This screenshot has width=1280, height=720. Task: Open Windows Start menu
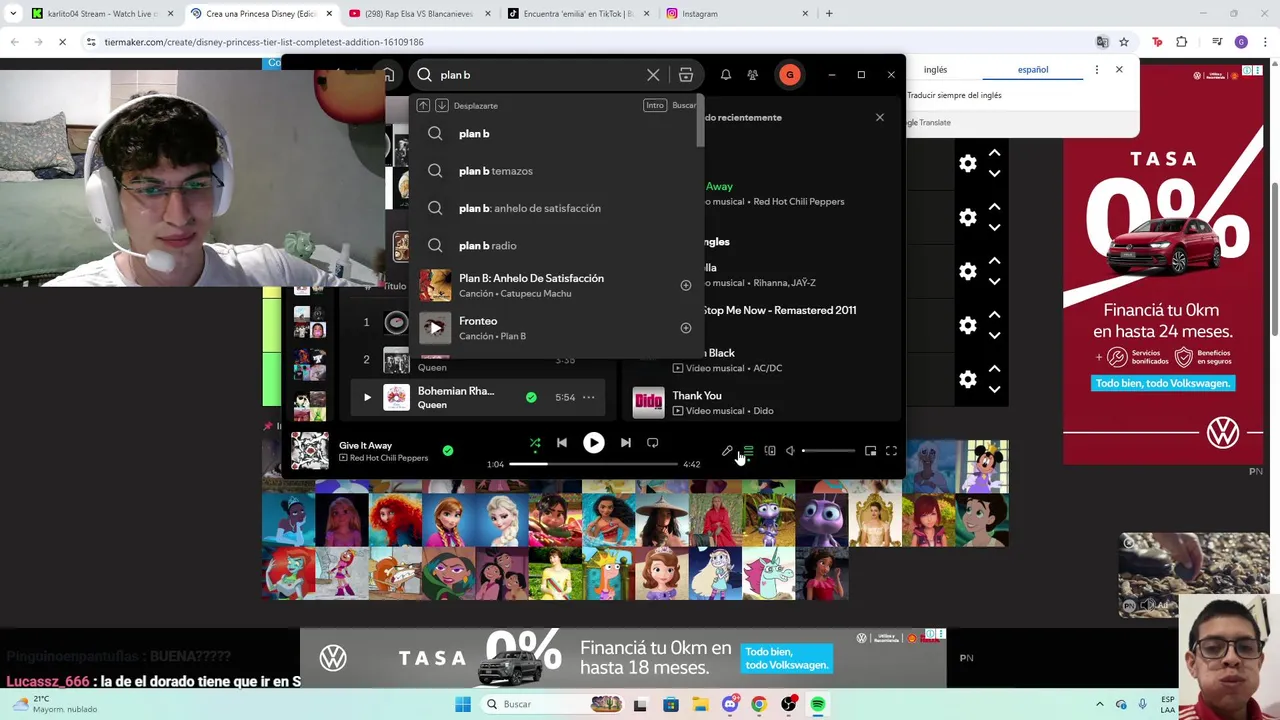click(x=463, y=704)
